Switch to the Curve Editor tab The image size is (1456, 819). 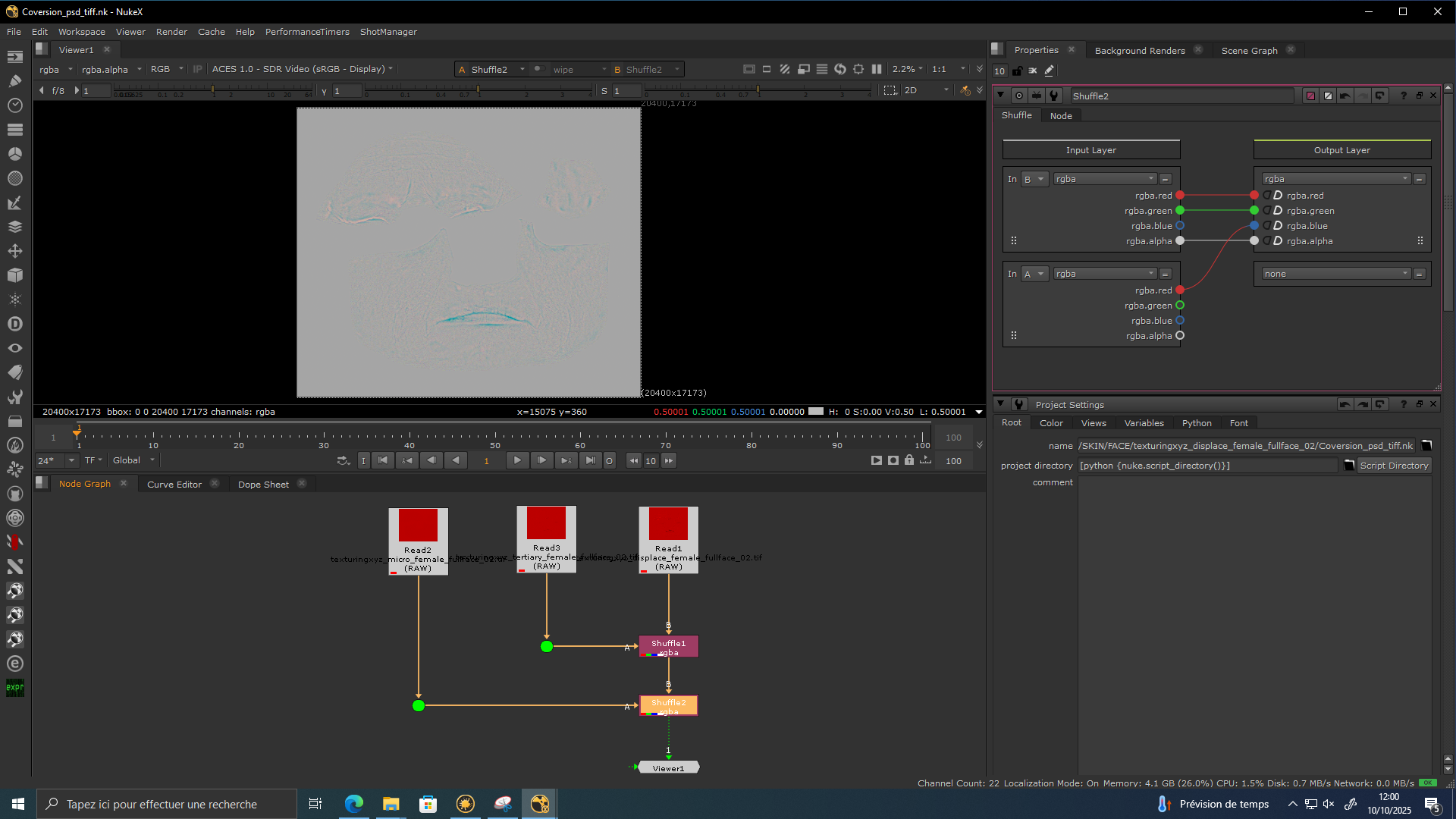tap(174, 485)
